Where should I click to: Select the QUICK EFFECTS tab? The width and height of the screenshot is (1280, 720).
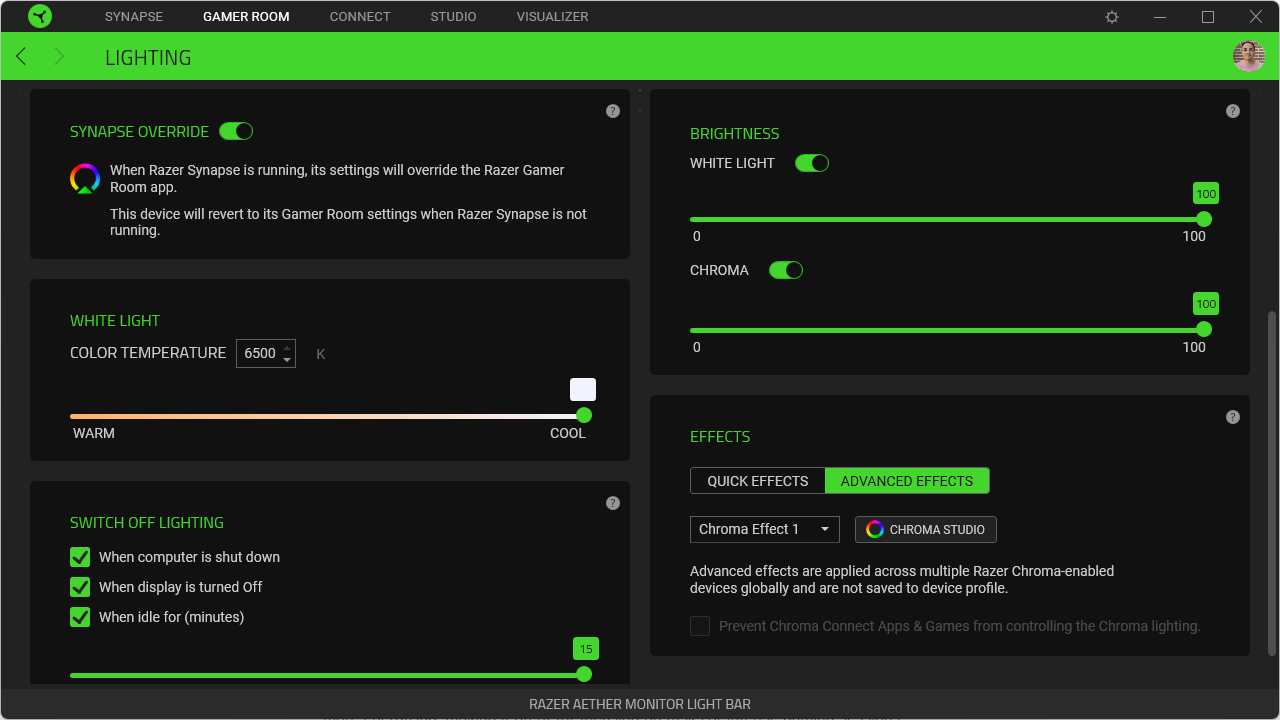[758, 481]
